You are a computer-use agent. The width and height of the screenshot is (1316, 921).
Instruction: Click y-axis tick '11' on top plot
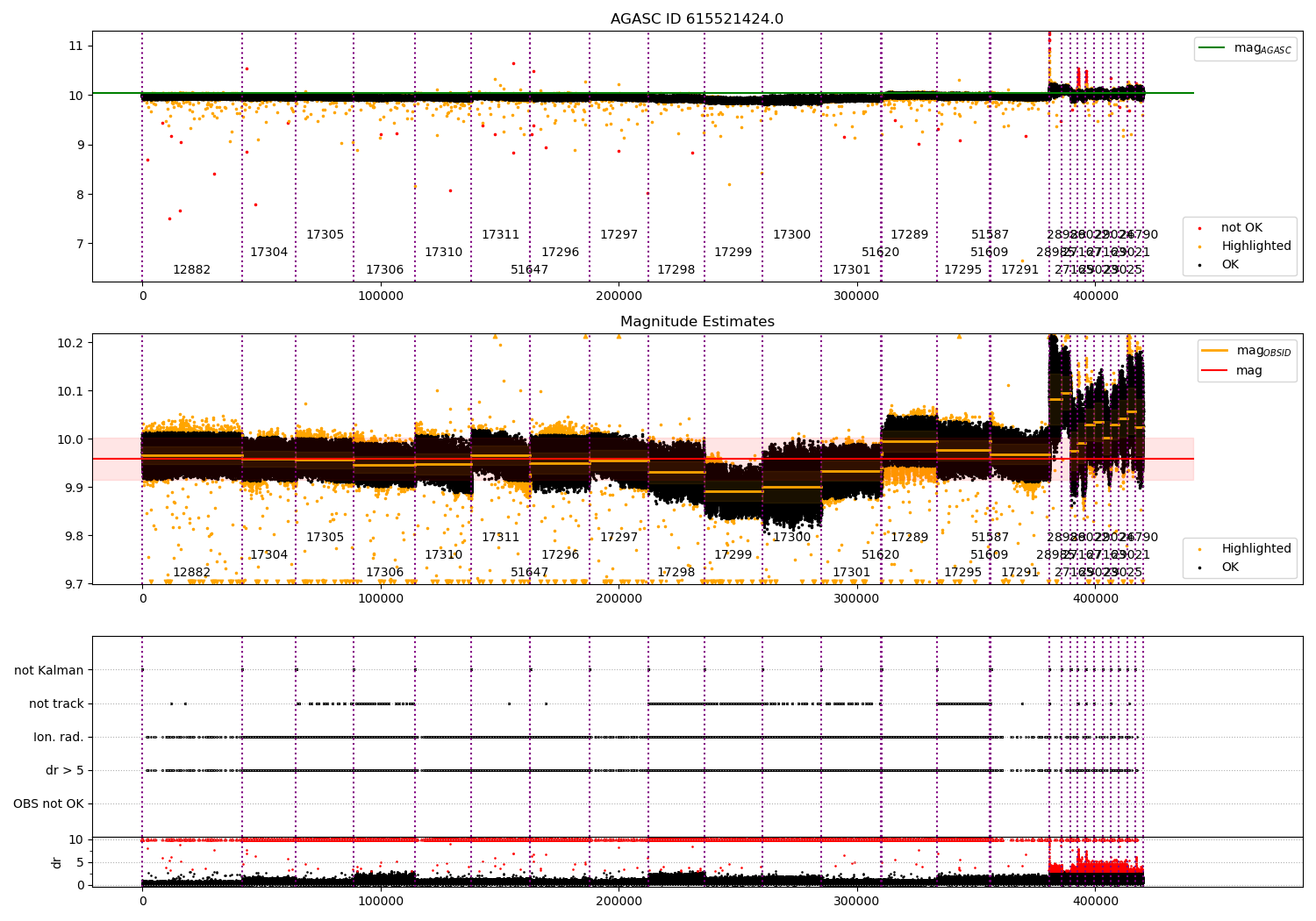tap(75, 46)
